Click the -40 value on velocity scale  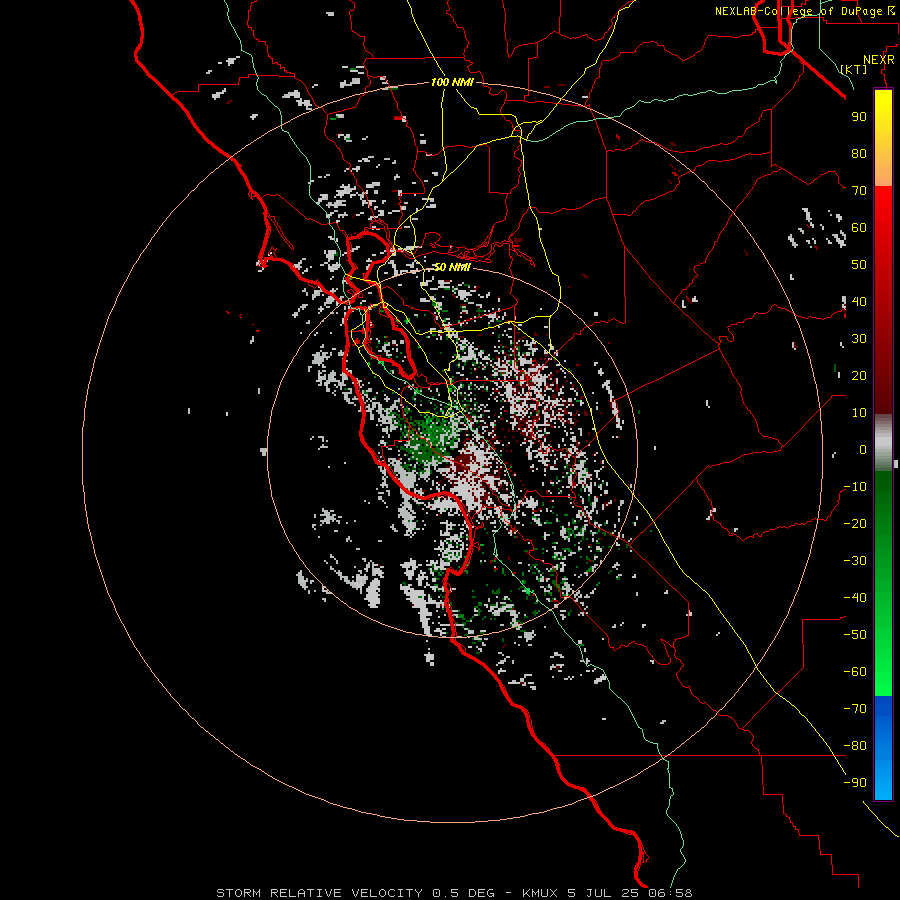(855, 598)
